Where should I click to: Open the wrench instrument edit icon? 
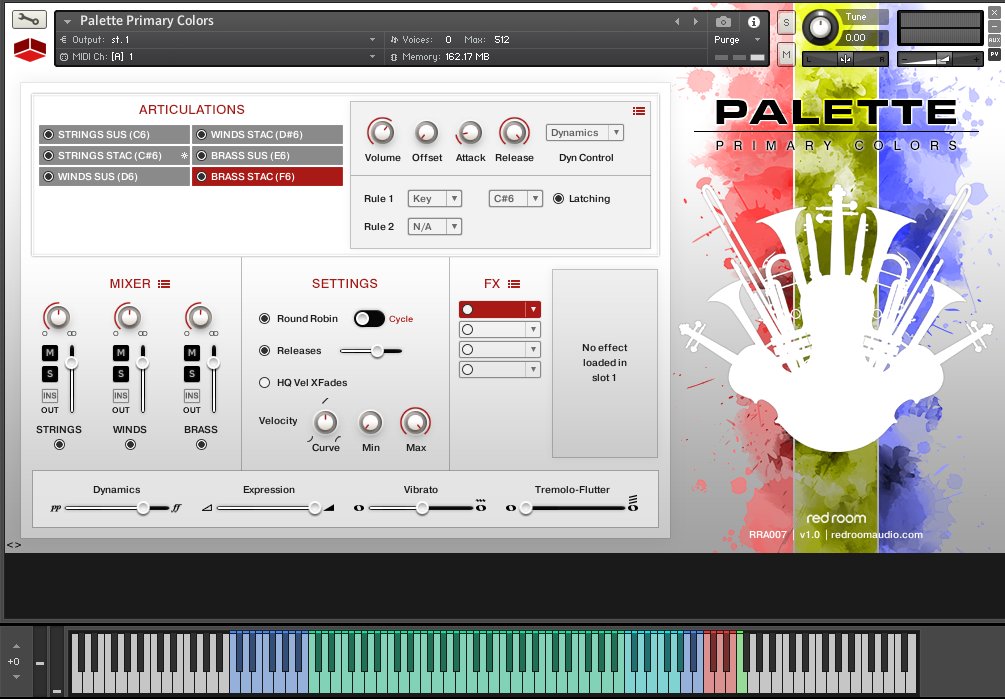coord(31,20)
